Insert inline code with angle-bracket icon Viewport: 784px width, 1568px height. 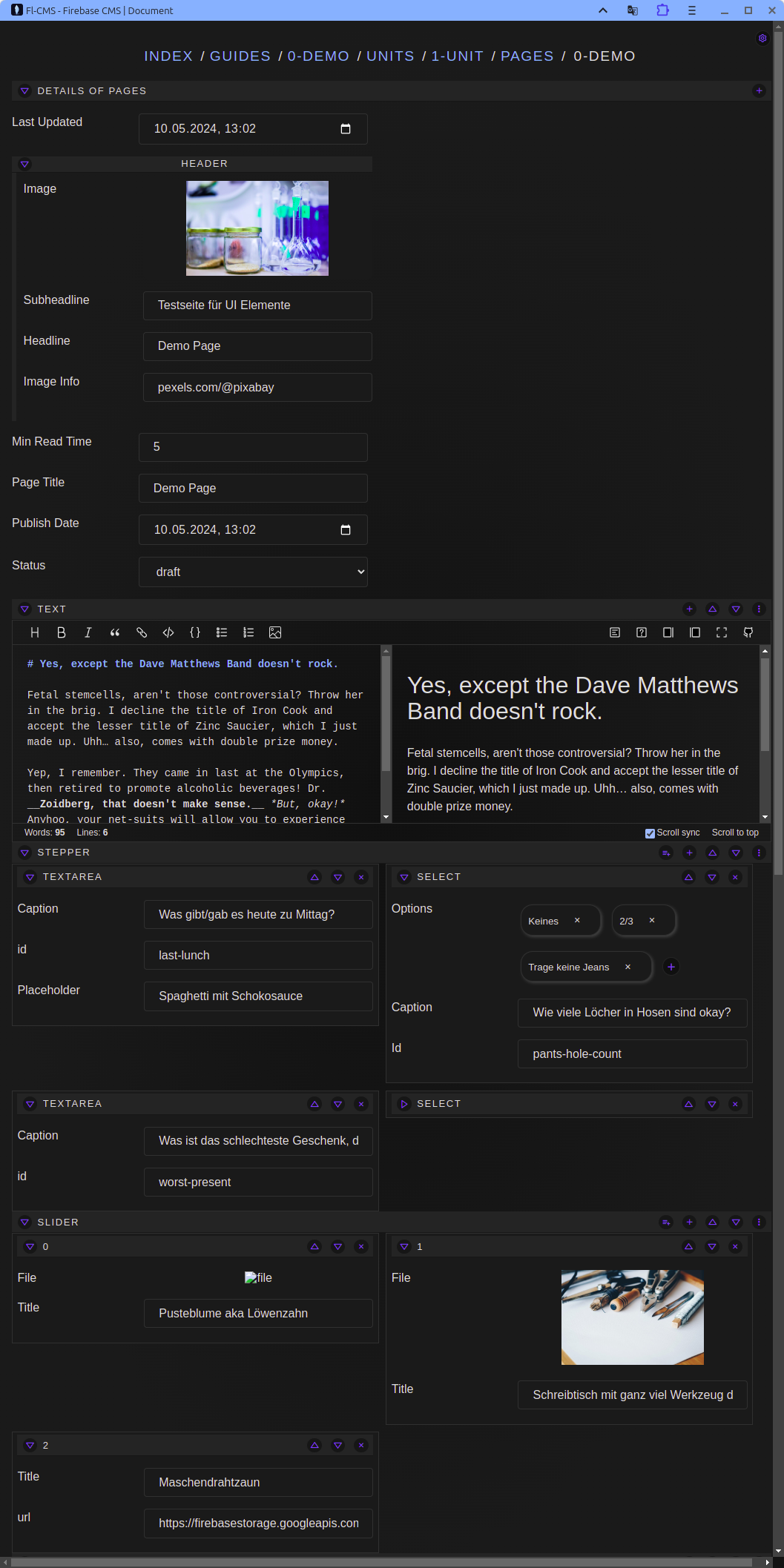(168, 632)
